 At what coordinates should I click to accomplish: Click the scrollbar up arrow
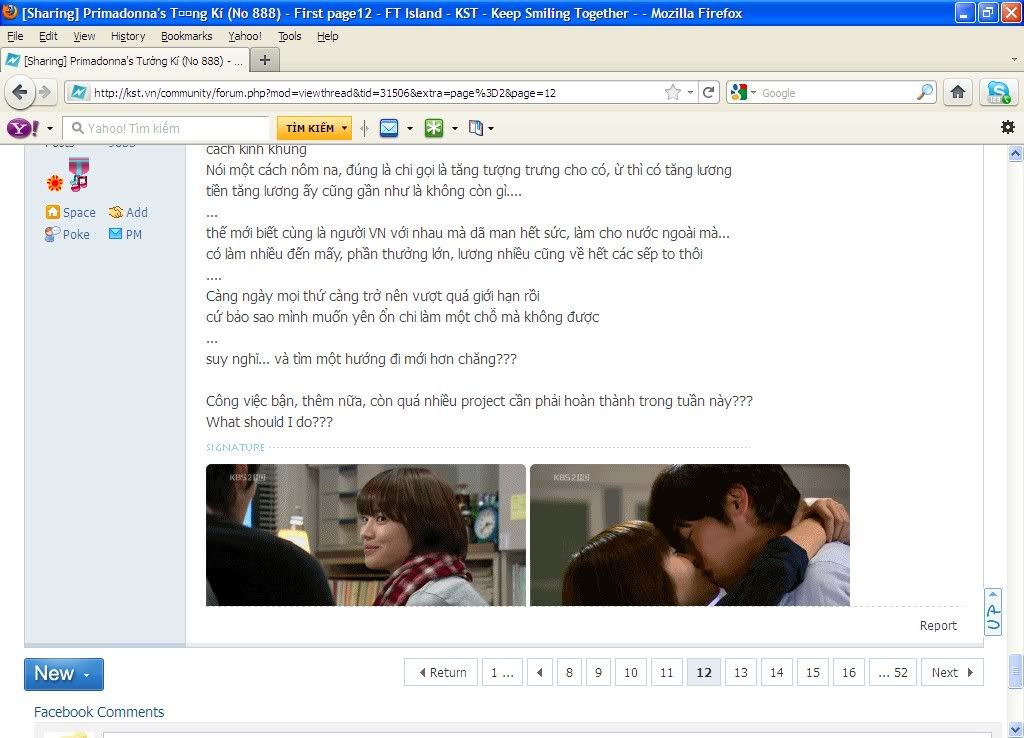click(1015, 153)
